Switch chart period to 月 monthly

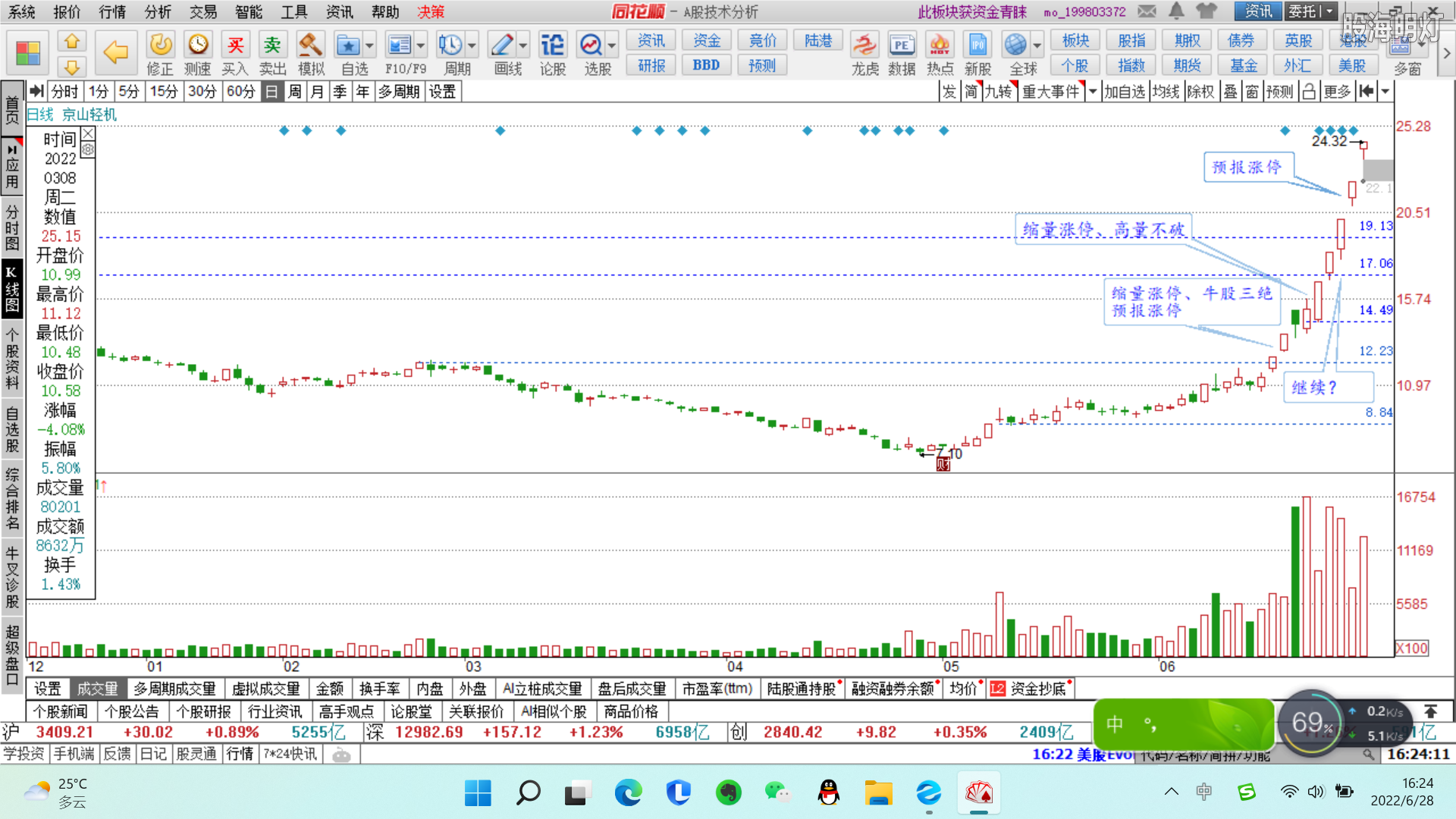coord(317,92)
